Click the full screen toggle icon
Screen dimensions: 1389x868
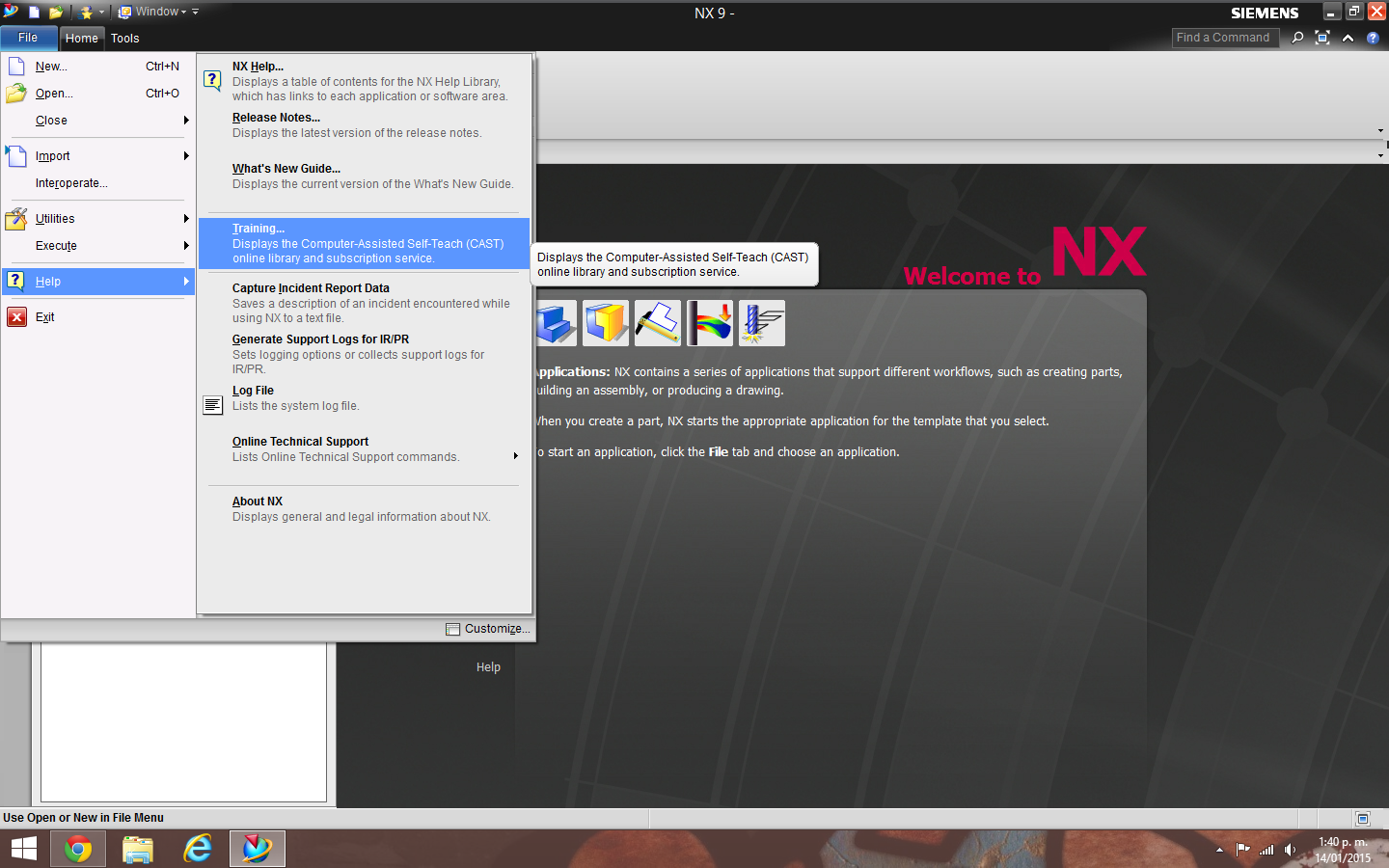point(1322,38)
